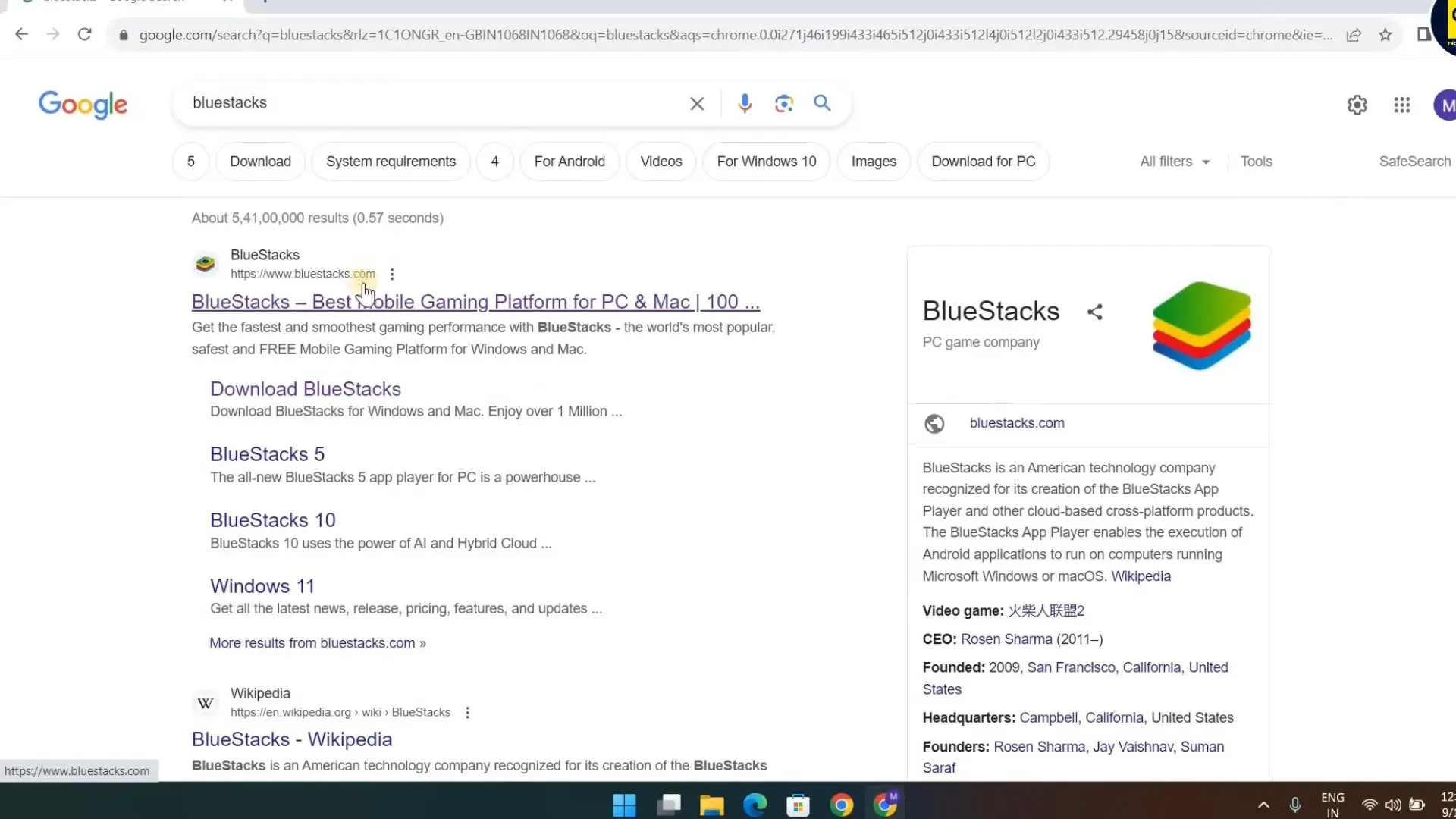Open more options for BlueStacks result
The width and height of the screenshot is (1456, 819).
point(392,274)
